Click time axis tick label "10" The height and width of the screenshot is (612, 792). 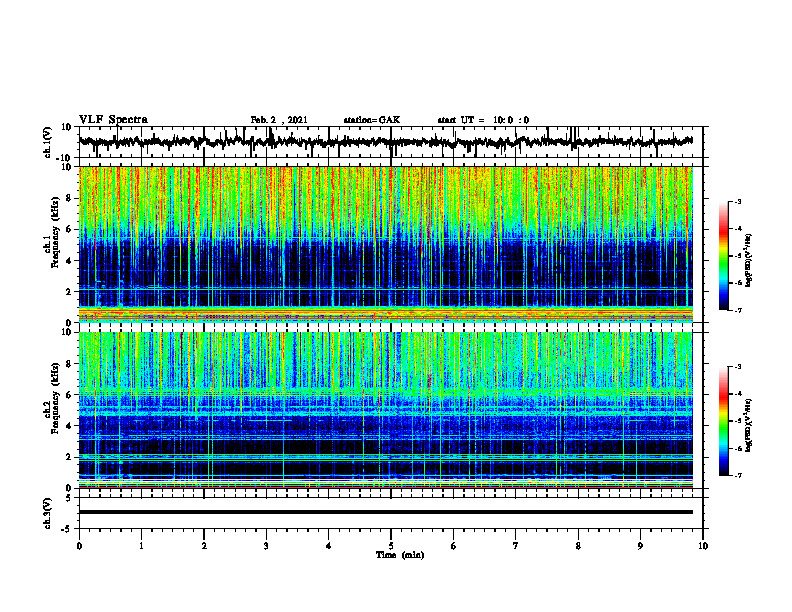pyautogui.click(x=703, y=546)
